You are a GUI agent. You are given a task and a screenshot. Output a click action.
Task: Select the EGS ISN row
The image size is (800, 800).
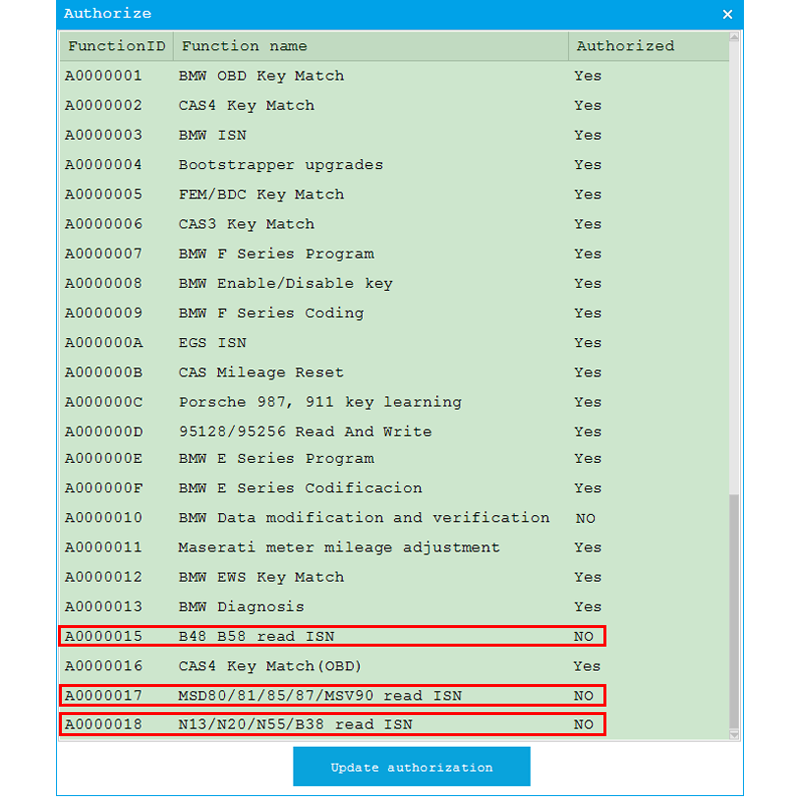tap(394, 342)
